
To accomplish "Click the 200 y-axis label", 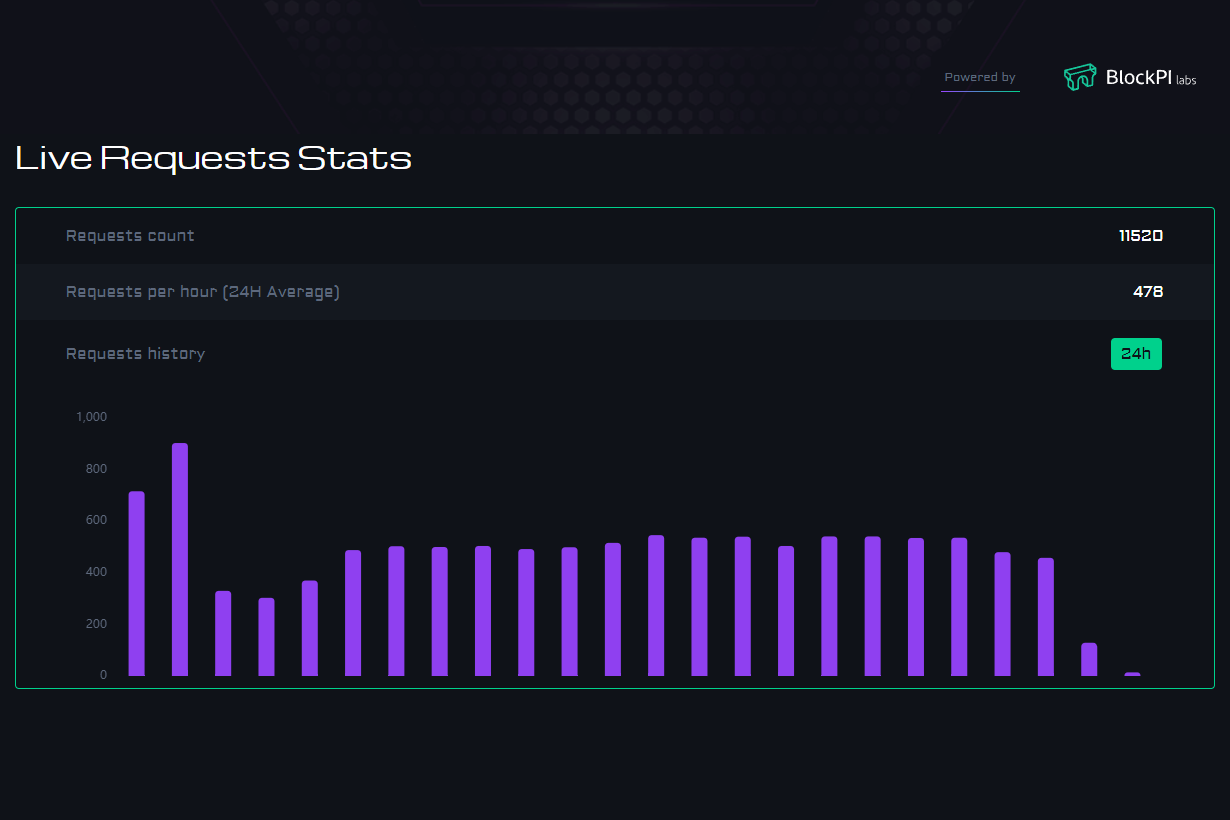I will click(97, 624).
